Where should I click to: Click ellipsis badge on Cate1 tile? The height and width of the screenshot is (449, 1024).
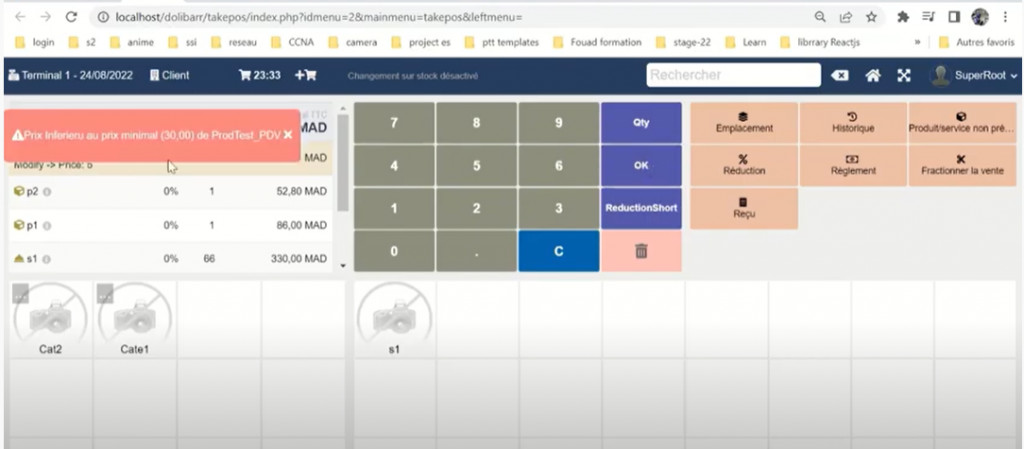coord(105,295)
